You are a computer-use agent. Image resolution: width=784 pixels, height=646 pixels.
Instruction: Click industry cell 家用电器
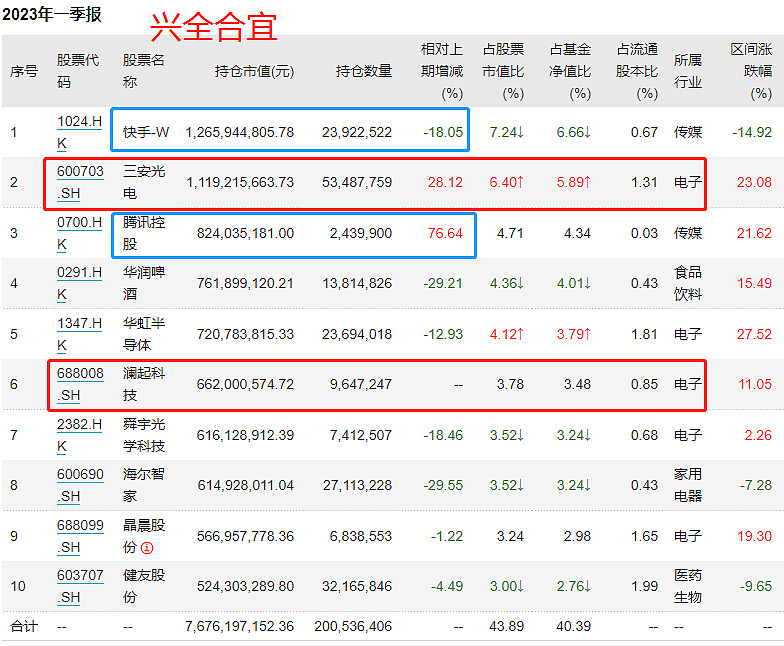tap(688, 485)
